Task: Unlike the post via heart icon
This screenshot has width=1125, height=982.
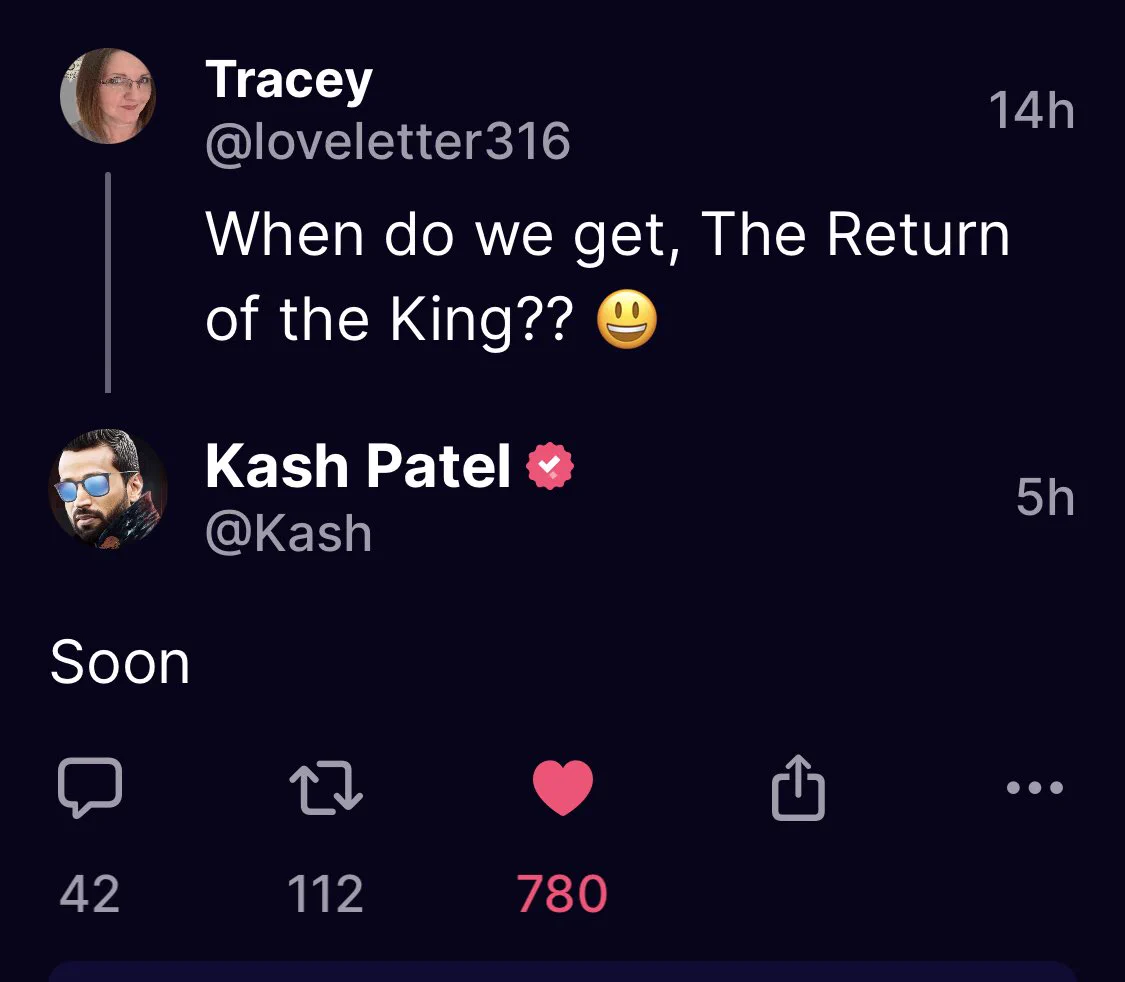Action: (563, 786)
